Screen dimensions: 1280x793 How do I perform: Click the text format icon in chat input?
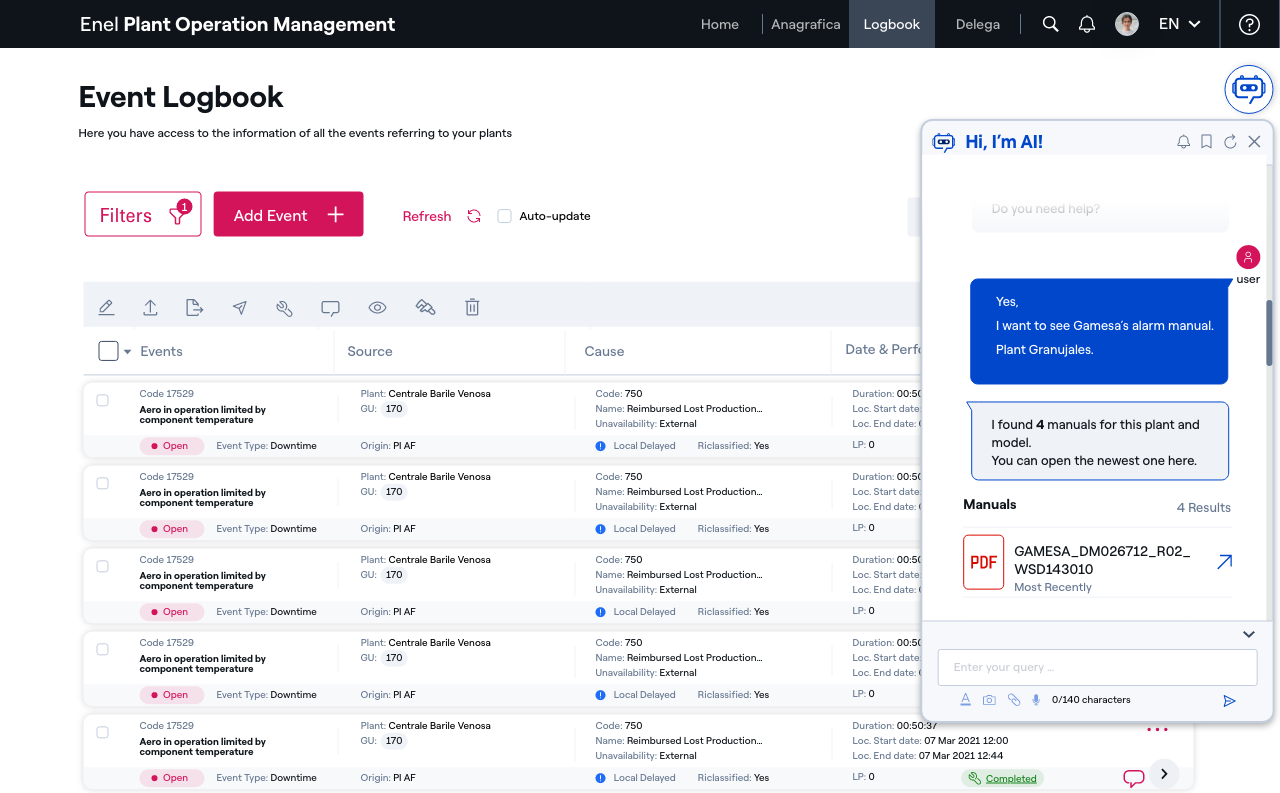tap(965, 700)
